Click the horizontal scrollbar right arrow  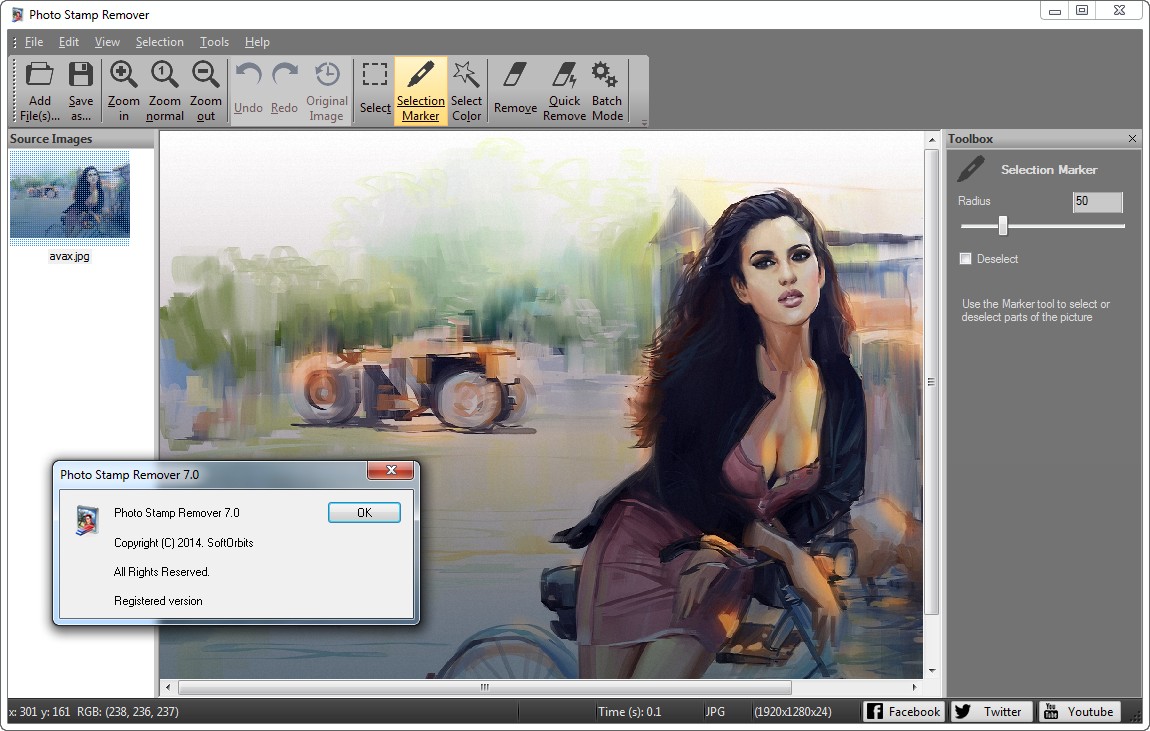pos(915,688)
